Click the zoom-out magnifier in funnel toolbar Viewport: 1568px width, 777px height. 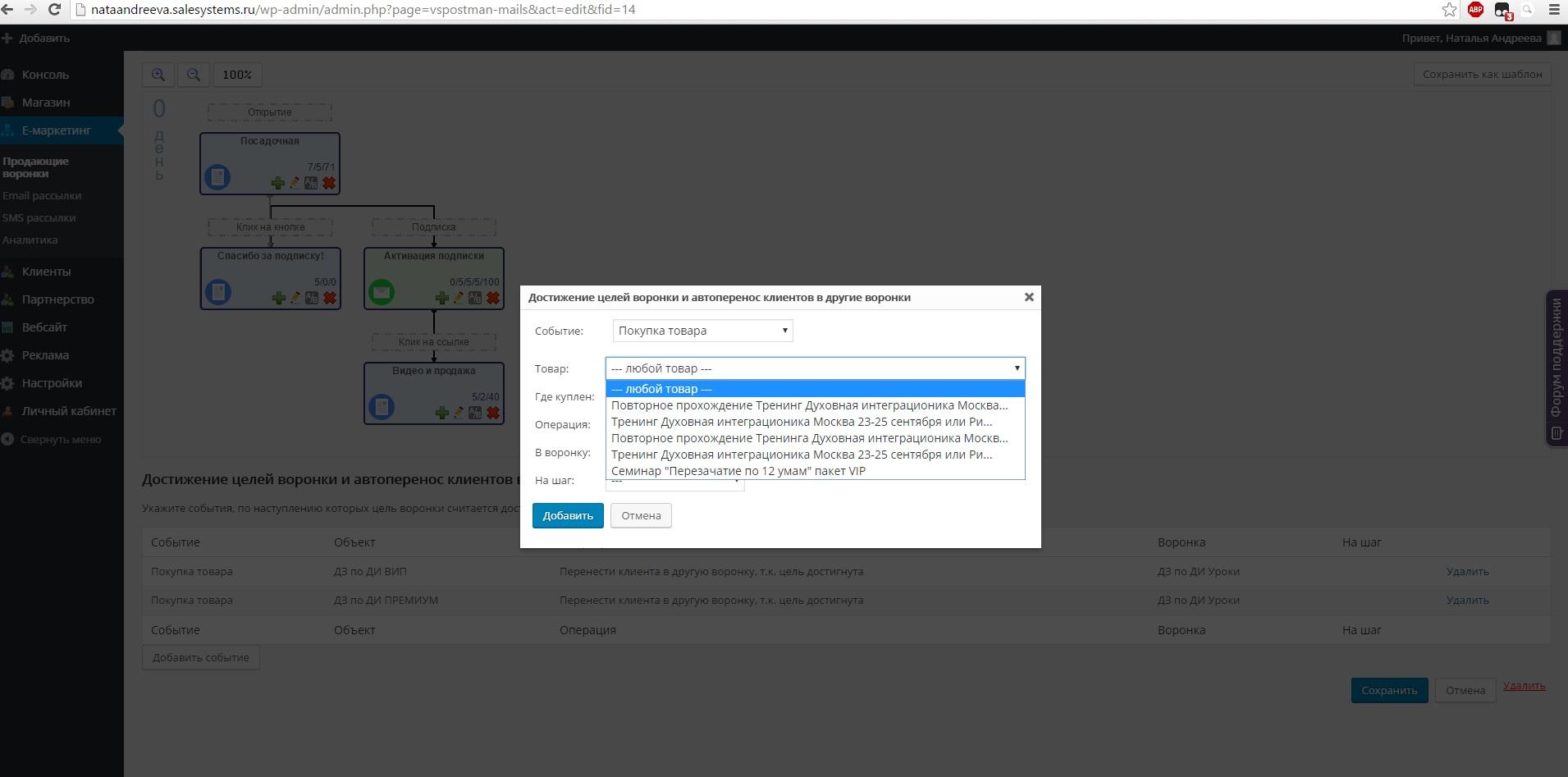coord(194,75)
